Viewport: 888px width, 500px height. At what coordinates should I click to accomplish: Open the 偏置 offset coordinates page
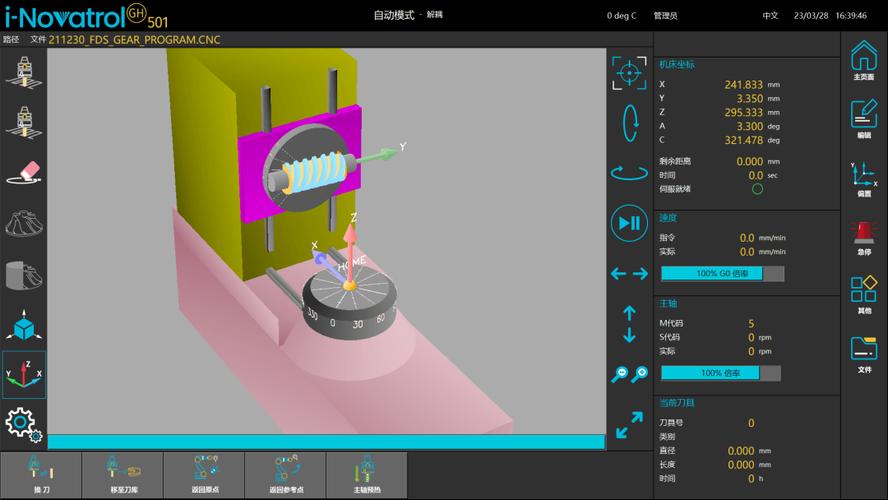pos(864,178)
